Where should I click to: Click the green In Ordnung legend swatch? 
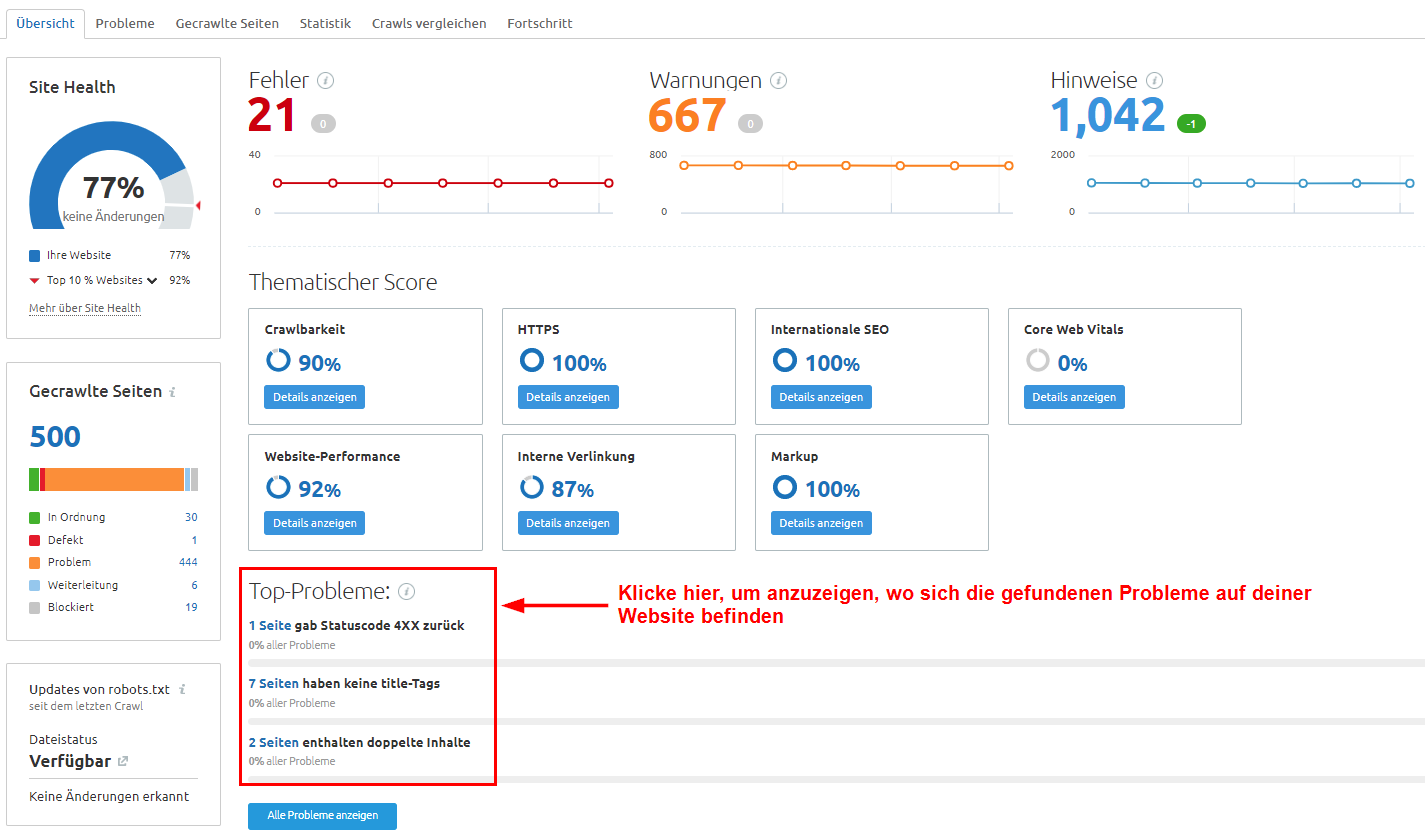point(34,518)
